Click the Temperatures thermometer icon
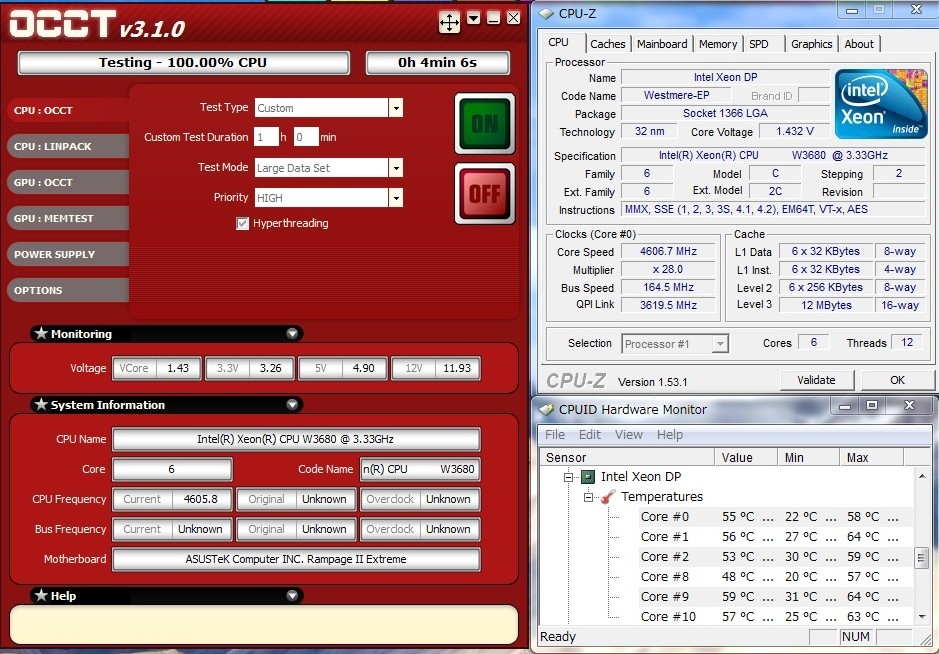This screenshot has width=939, height=654. [x=607, y=497]
